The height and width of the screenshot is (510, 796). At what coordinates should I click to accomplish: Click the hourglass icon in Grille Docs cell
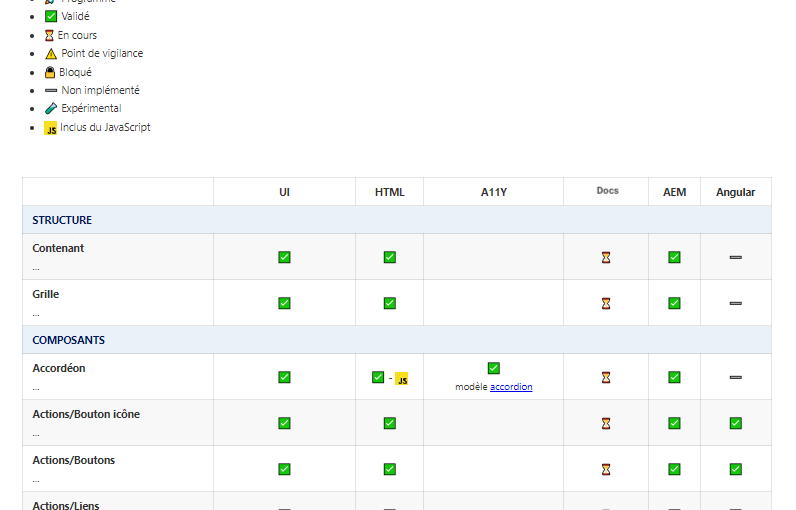click(x=606, y=303)
